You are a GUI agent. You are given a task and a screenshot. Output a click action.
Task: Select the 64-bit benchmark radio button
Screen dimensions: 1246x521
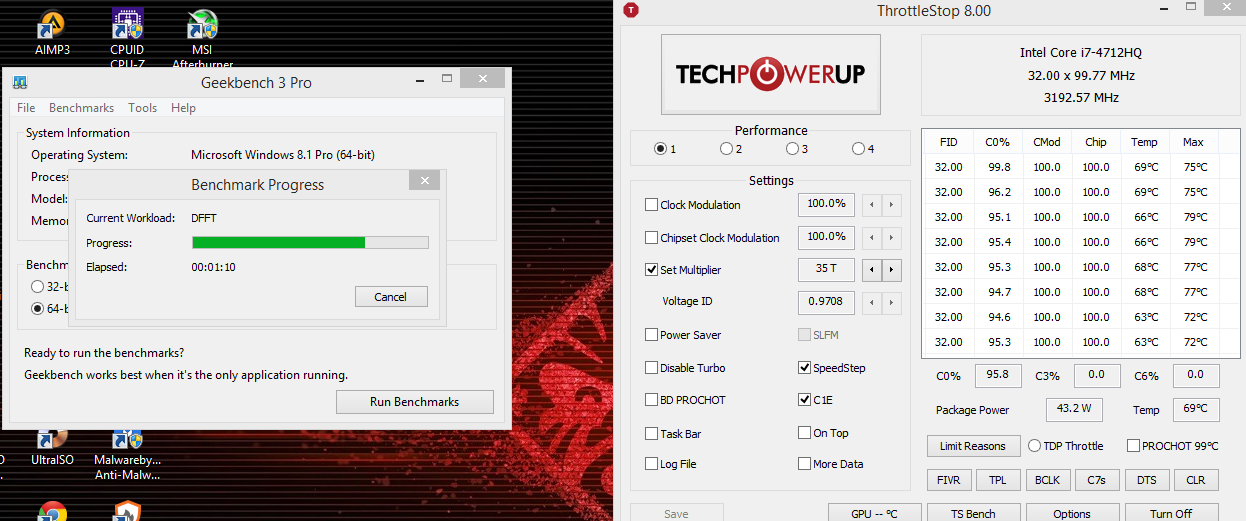coord(38,308)
